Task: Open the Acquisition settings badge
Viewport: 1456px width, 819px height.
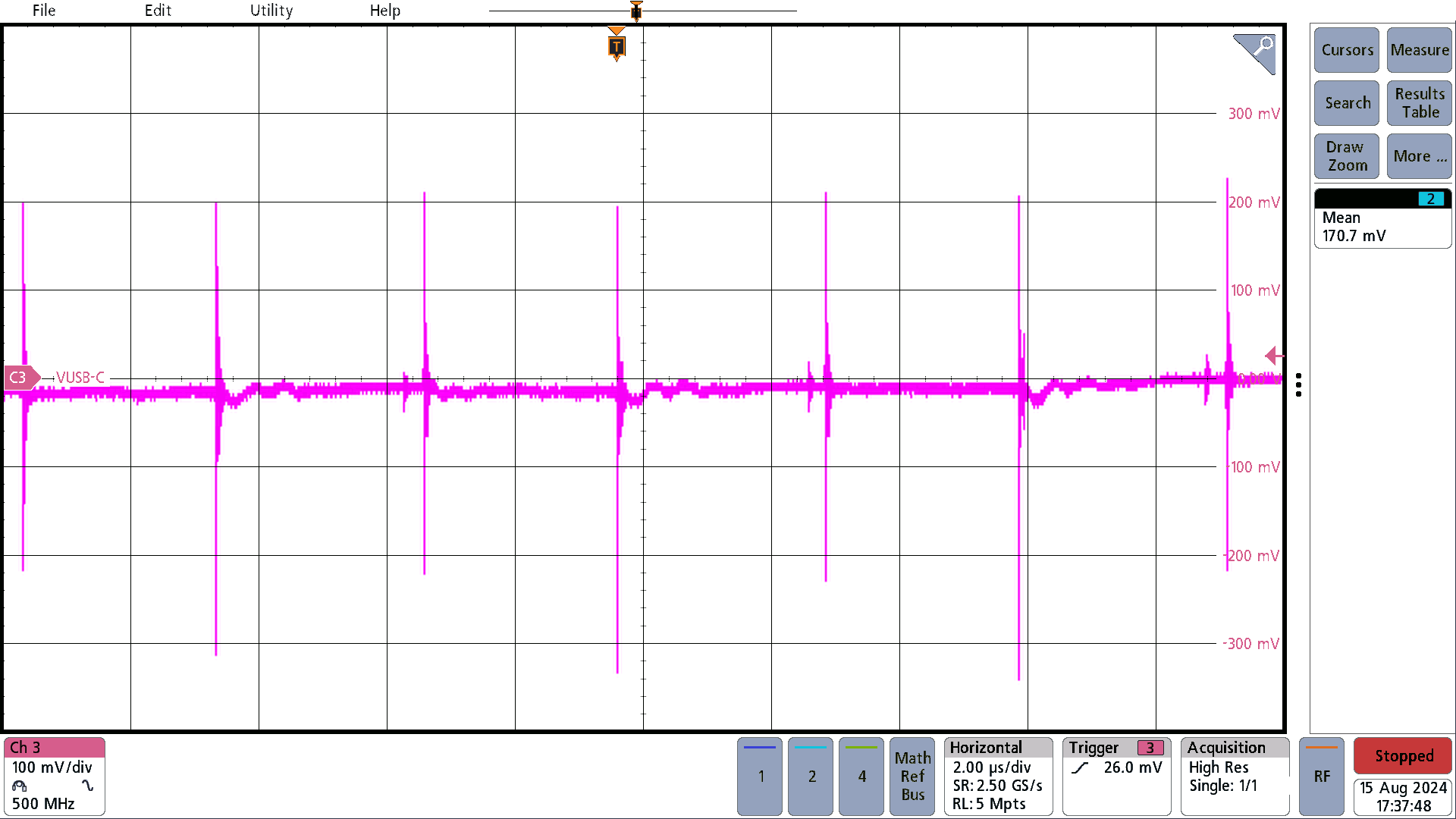Action: (1235, 777)
